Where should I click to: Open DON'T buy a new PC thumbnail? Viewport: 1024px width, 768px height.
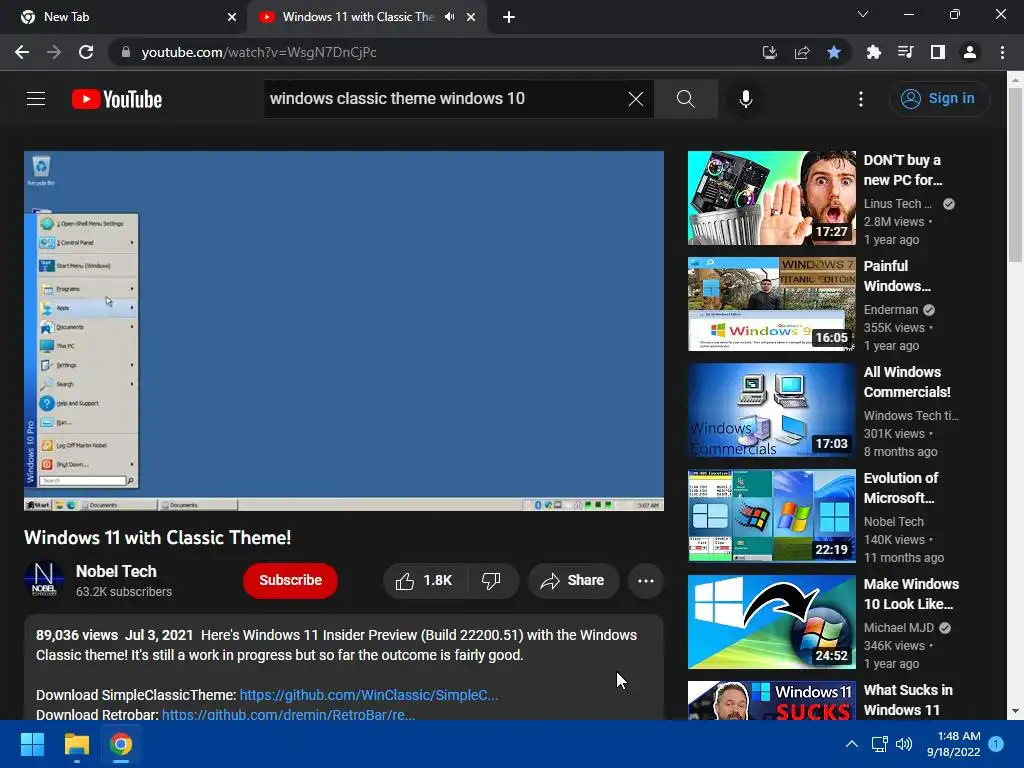point(771,198)
